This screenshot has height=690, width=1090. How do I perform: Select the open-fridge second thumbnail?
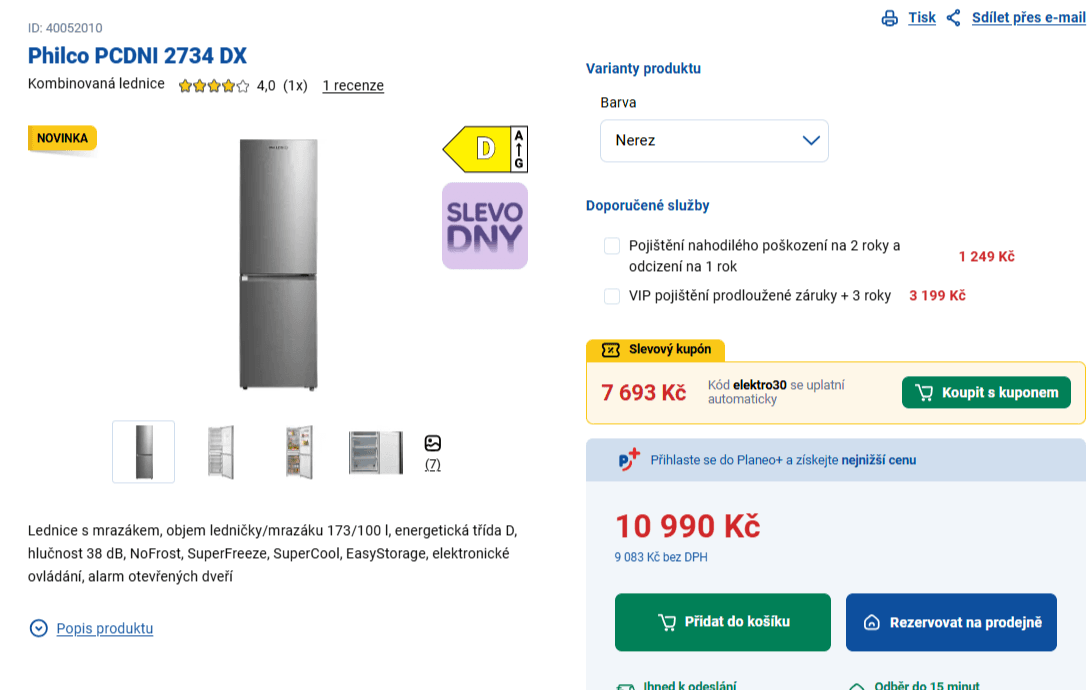pyautogui.click(x=221, y=452)
